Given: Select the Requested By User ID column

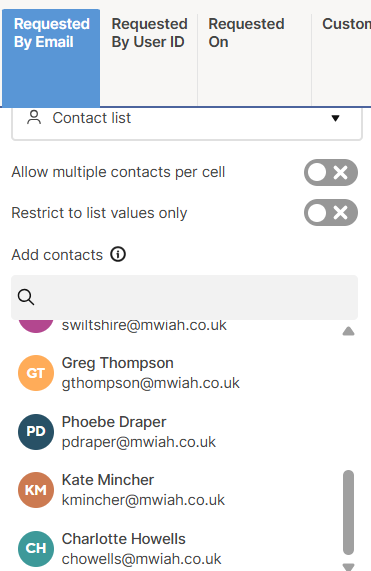Looking at the screenshot, I should pos(149,58).
